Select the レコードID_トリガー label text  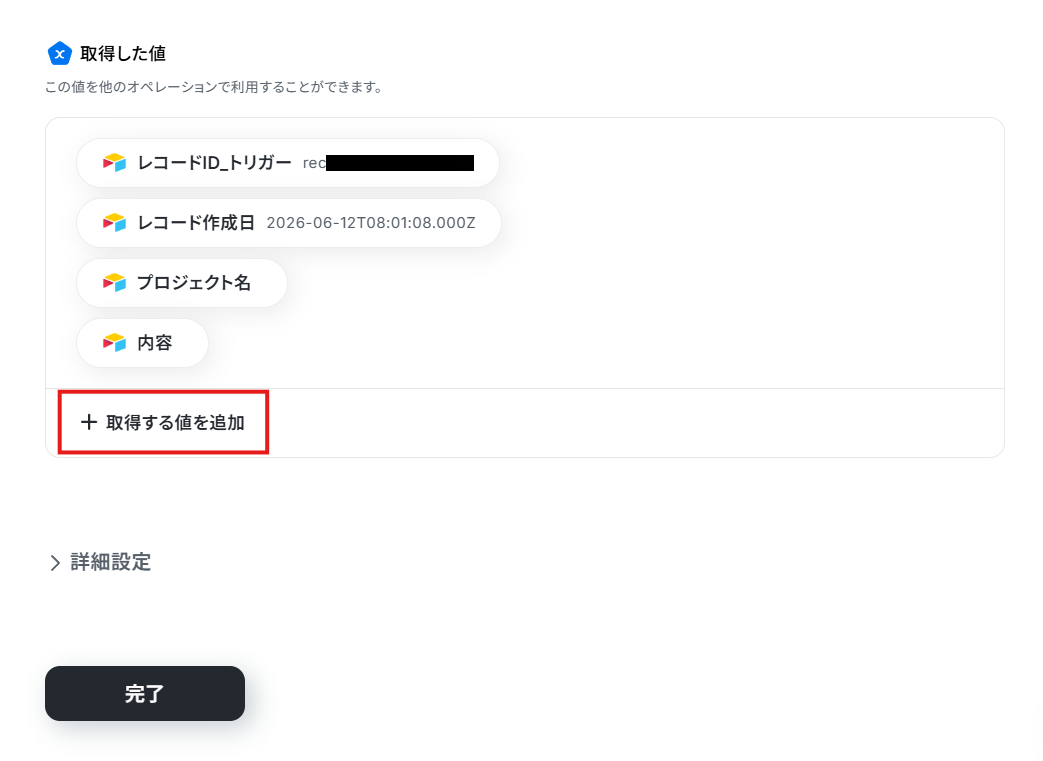coord(214,163)
